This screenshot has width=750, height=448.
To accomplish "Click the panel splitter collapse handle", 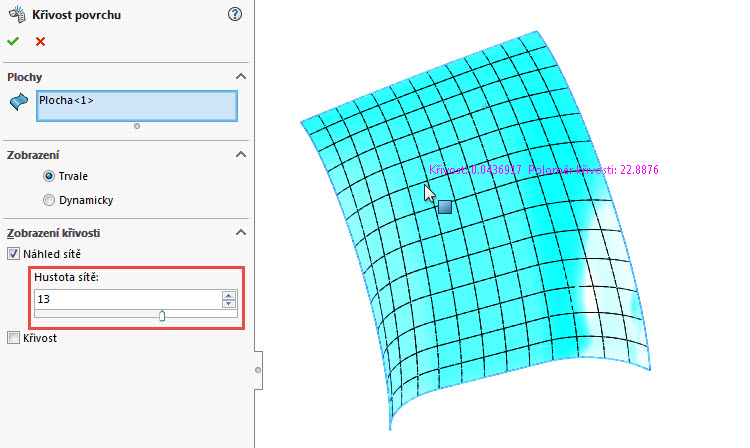I will [x=258, y=370].
